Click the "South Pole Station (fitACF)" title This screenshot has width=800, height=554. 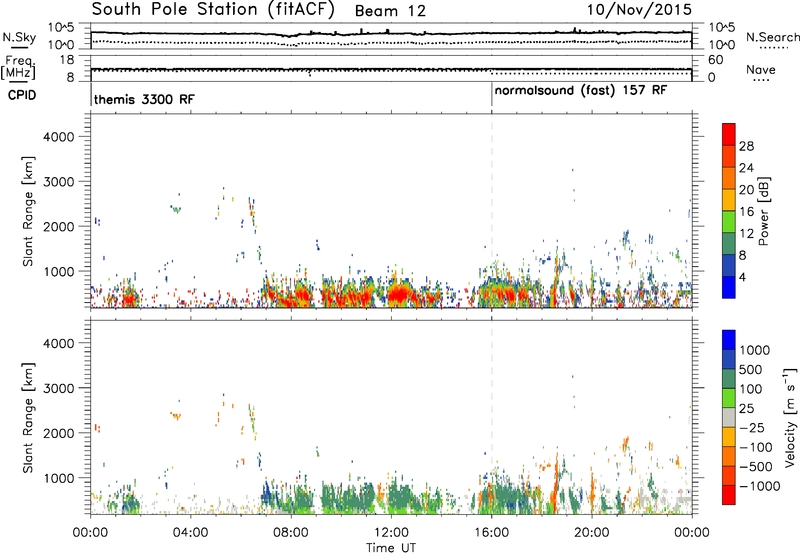tap(213, 9)
